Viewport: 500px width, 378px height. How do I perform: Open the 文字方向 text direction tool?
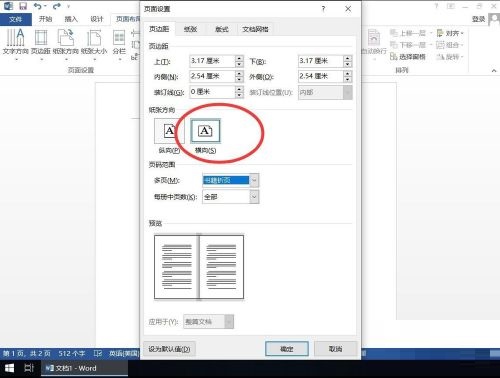click(x=15, y=44)
